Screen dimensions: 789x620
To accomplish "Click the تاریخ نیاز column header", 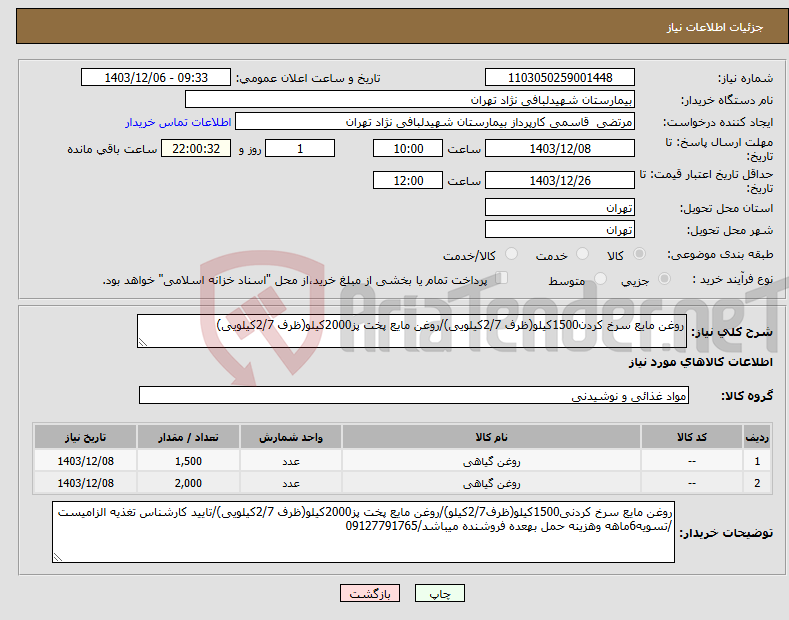I will point(86,437).
